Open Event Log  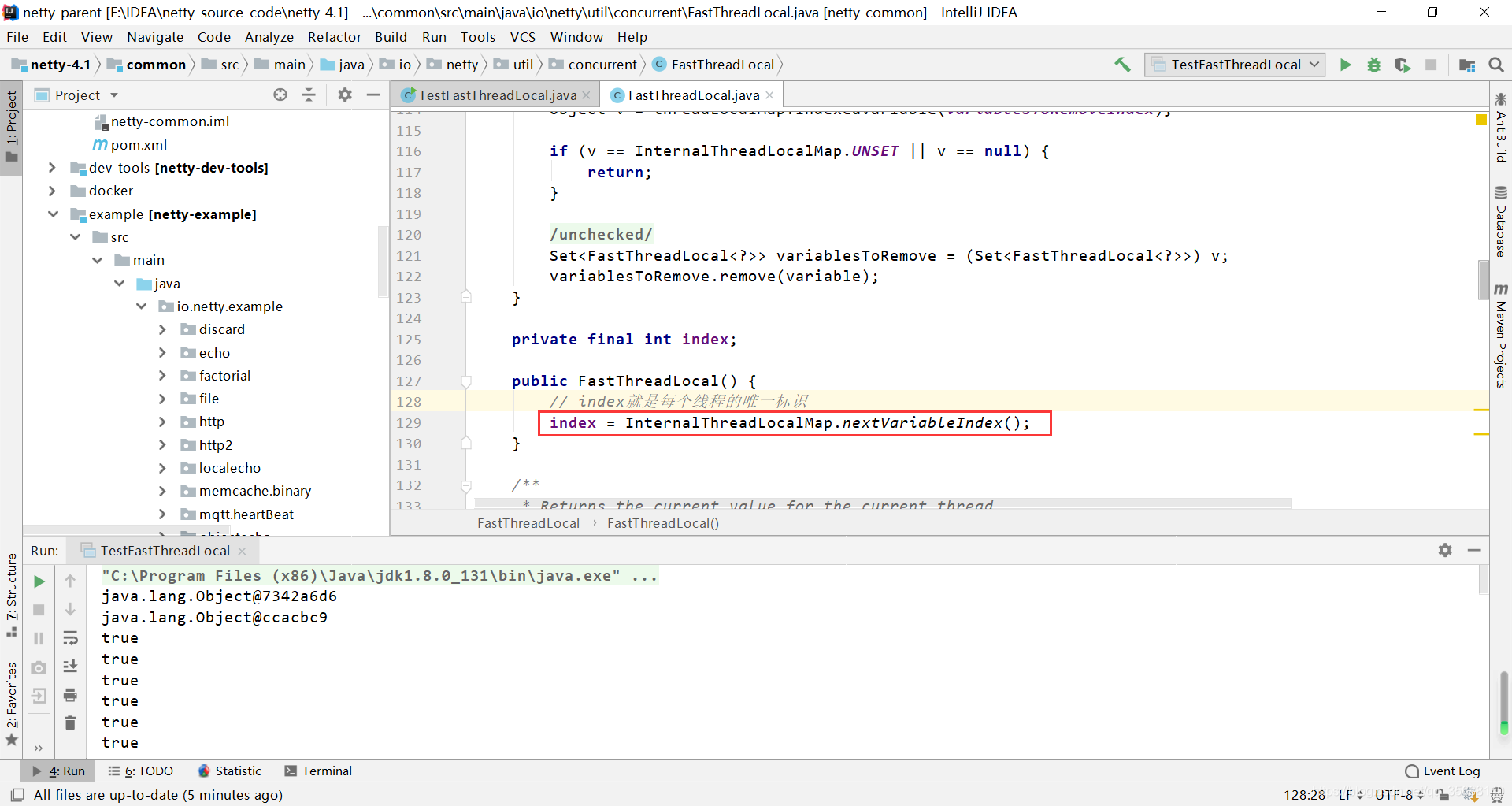pos(1443,771)
